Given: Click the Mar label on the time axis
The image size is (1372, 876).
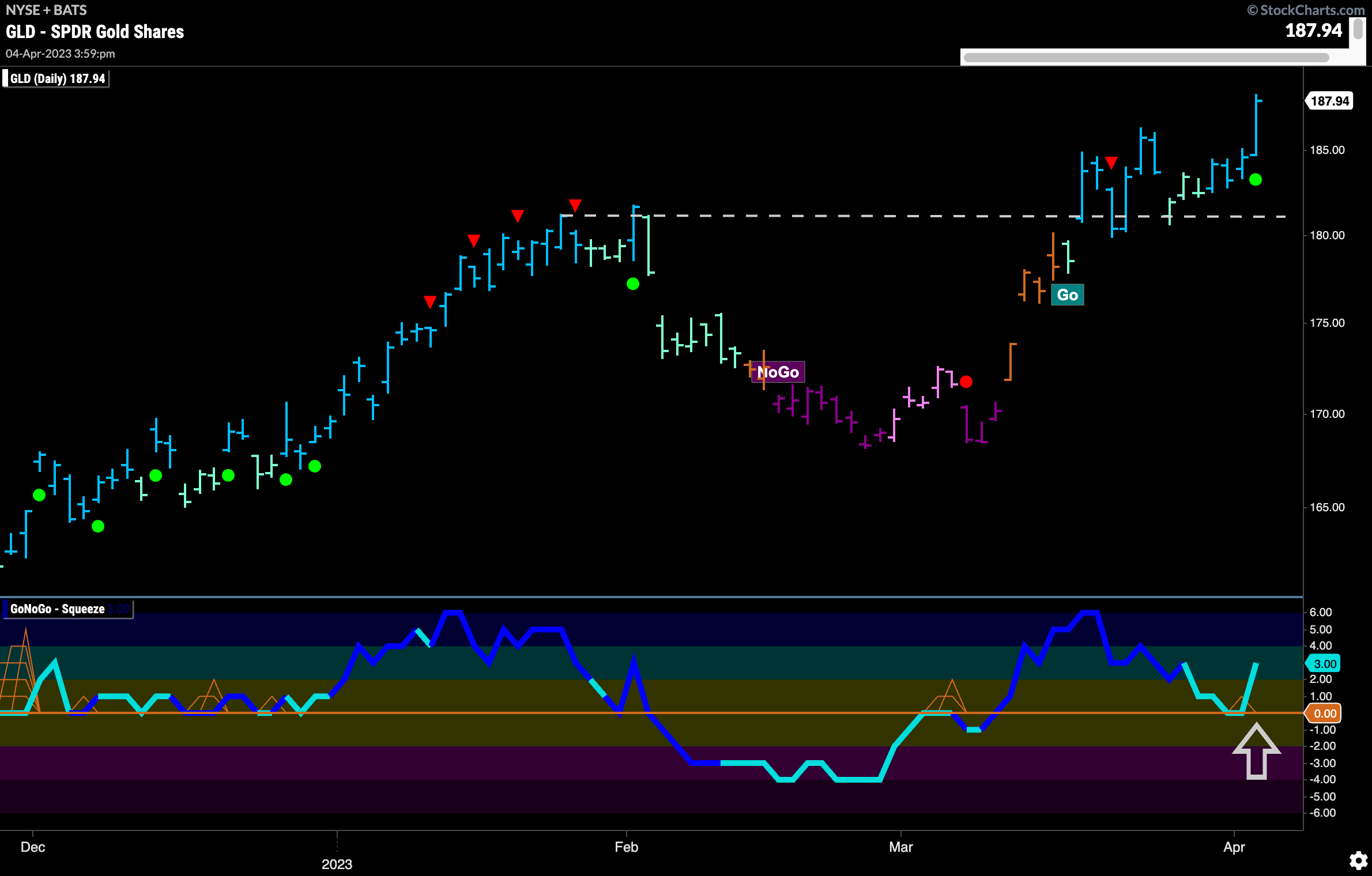Looking at the screenshot, I should coord(900,847).
